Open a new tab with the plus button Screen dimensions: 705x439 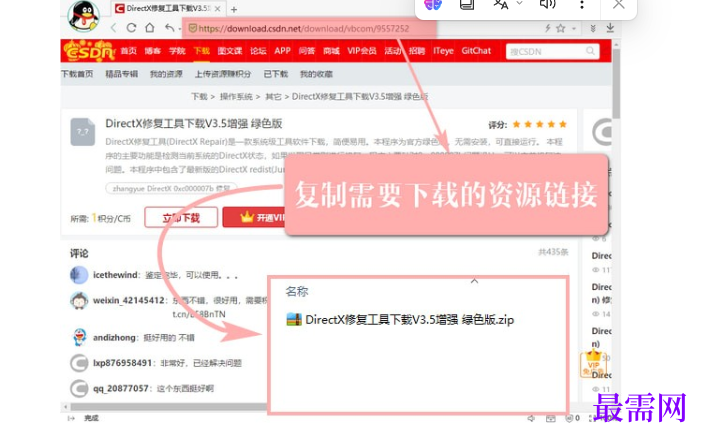point(234,9)
